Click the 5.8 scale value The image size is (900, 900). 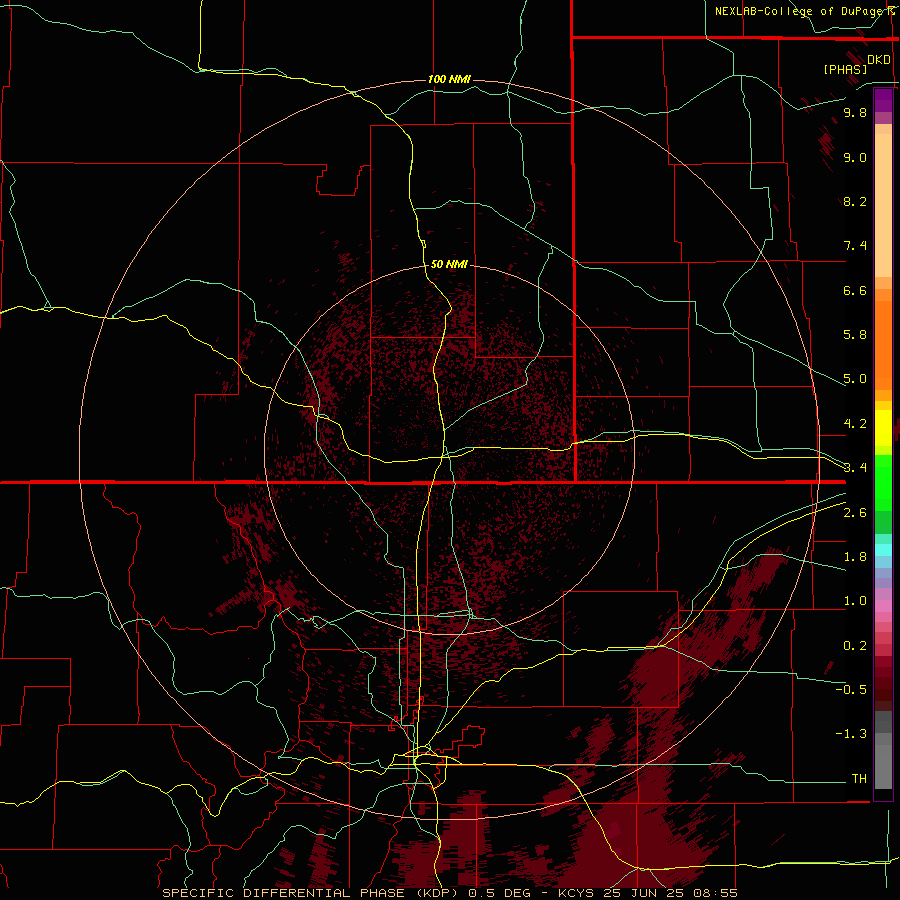[x=855, y=335]
